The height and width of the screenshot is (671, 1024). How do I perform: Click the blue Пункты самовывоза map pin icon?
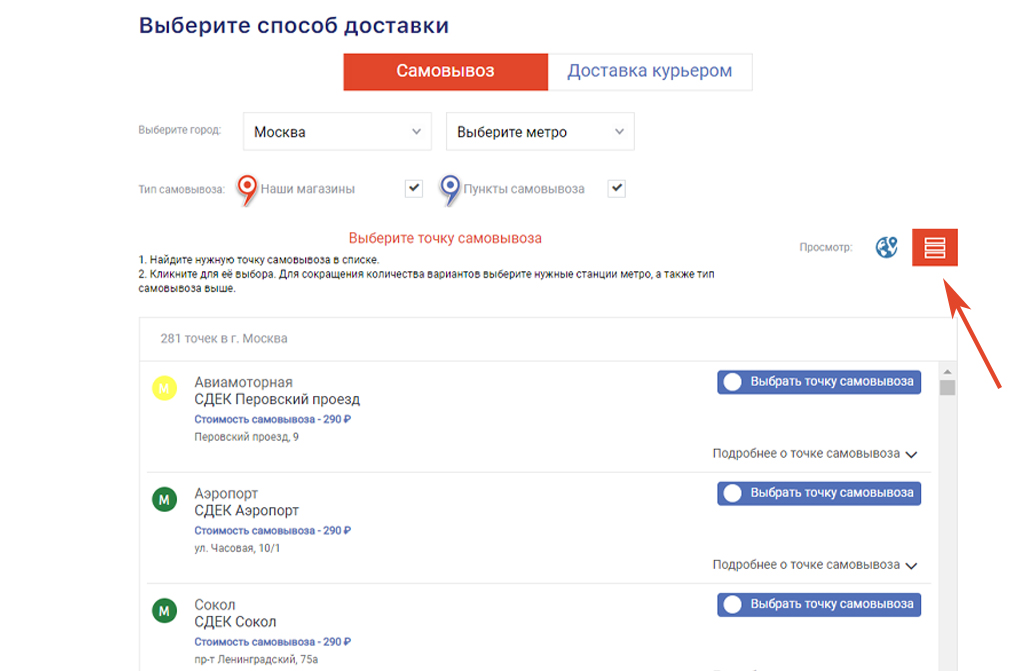[449, 190]
